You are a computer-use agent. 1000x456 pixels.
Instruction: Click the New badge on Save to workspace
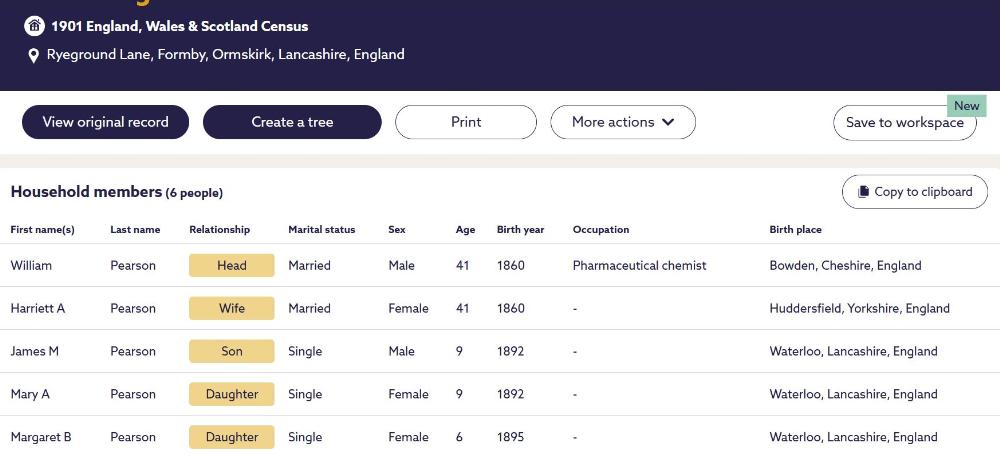click(966, 106)
